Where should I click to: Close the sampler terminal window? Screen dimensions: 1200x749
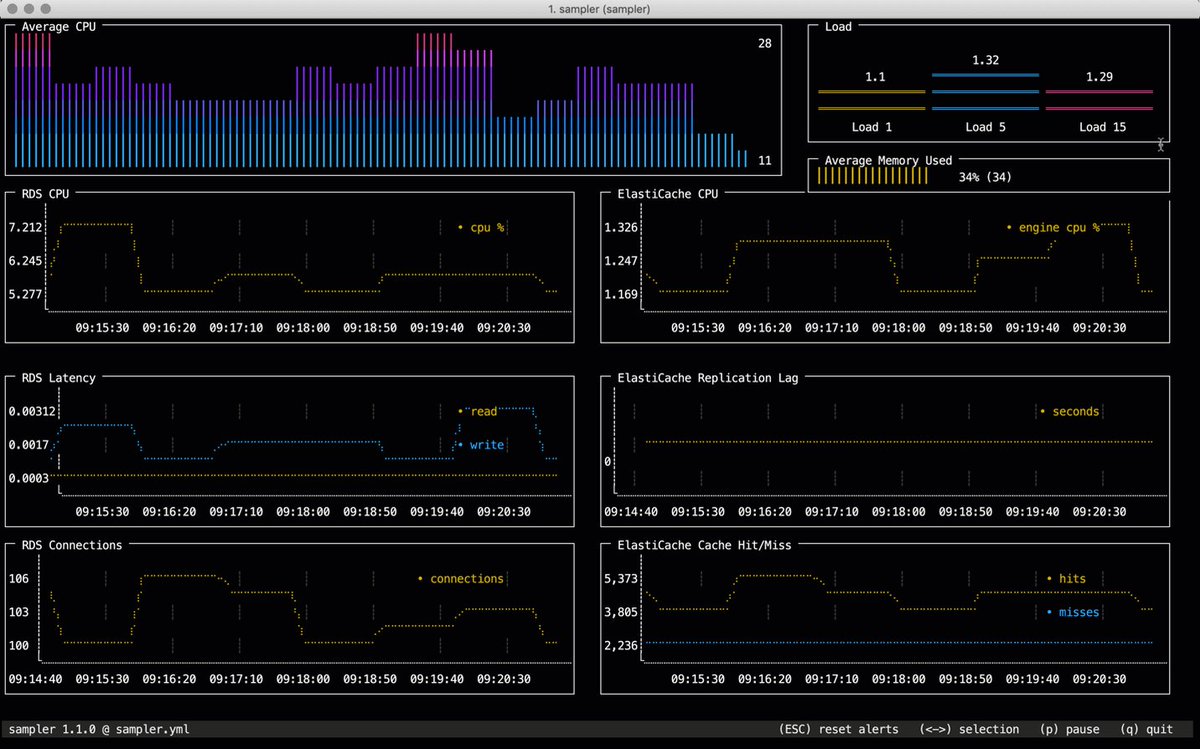[x=12, y=8]
